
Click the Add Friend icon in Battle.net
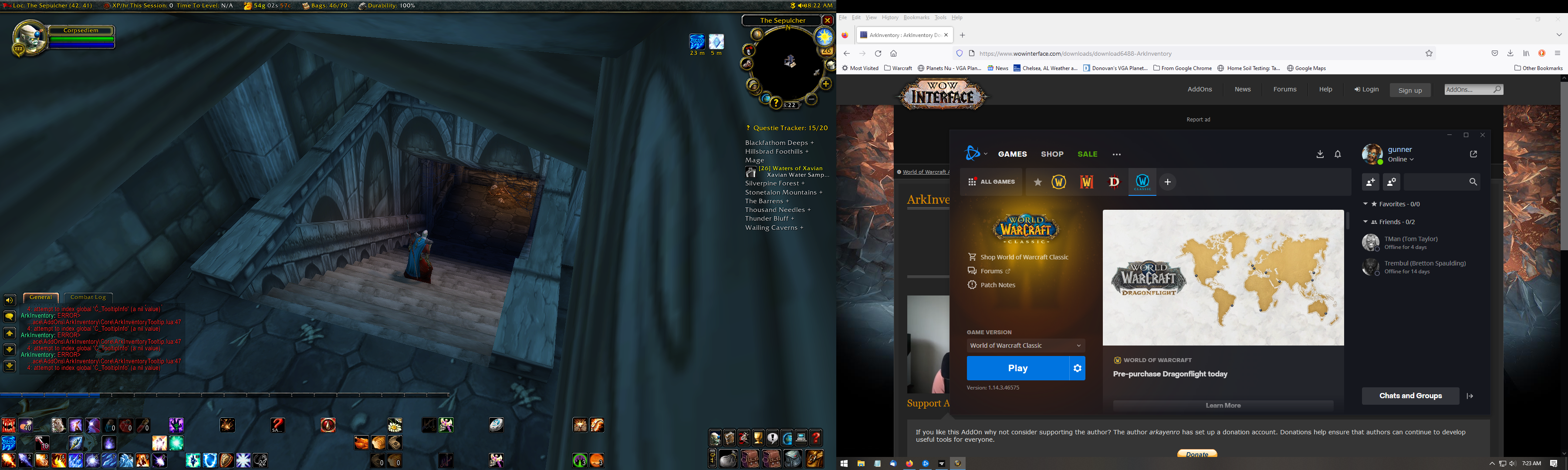pos(1370,182)
